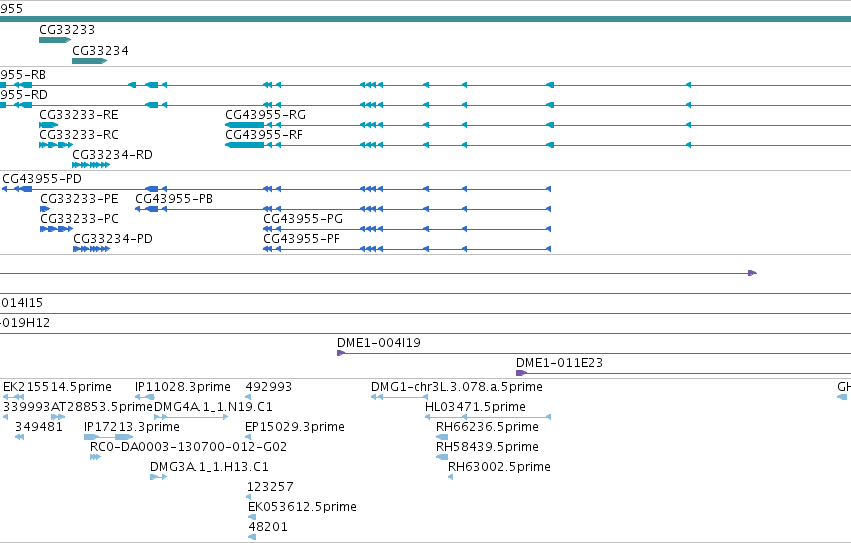Image resolution: width=851 pixels, height=543 pixels.
Task: Select EST EK215514.5prime
Action: 58,387
